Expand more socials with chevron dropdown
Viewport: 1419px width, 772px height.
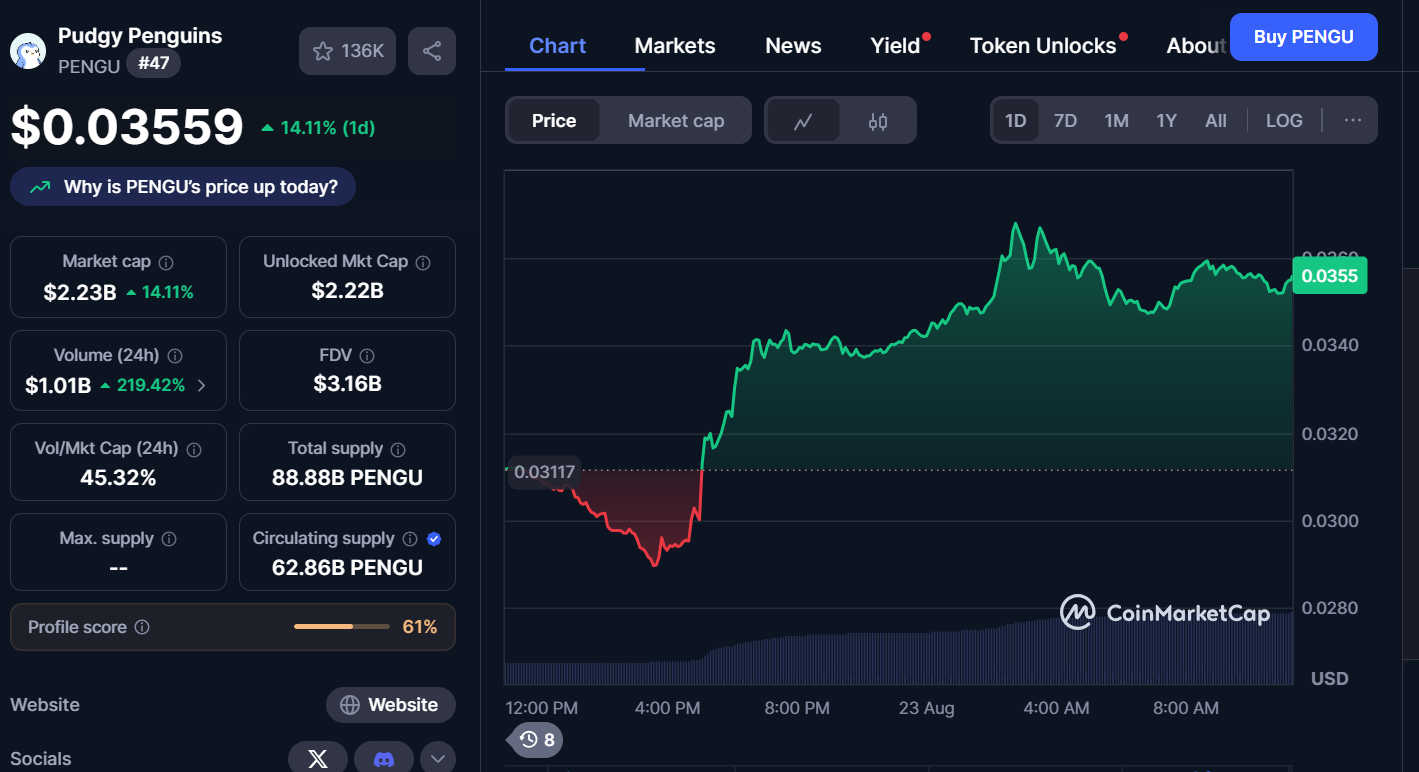coord(437,759)
